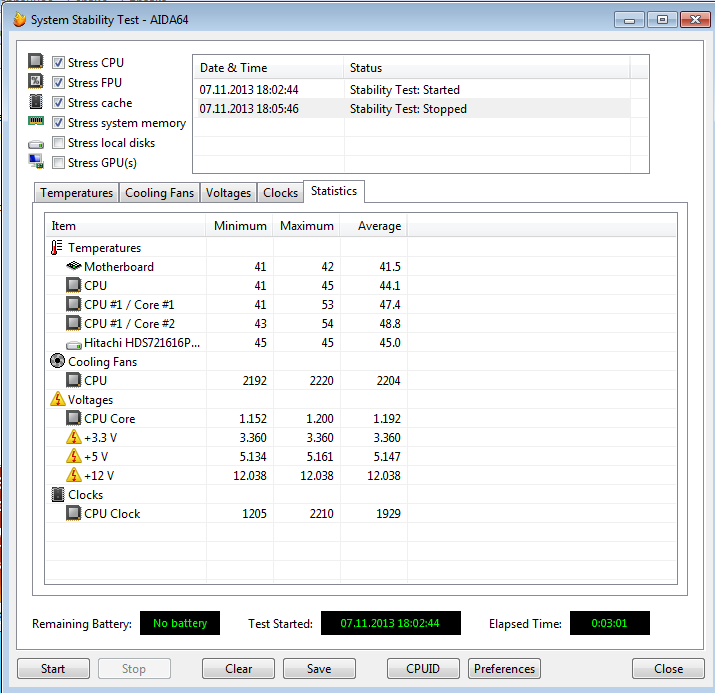Image resolution: width=715 pixels, height=693 pixels.
Task: Click the CPU chip icon beside Stress CPU
Action: (36, 61)
